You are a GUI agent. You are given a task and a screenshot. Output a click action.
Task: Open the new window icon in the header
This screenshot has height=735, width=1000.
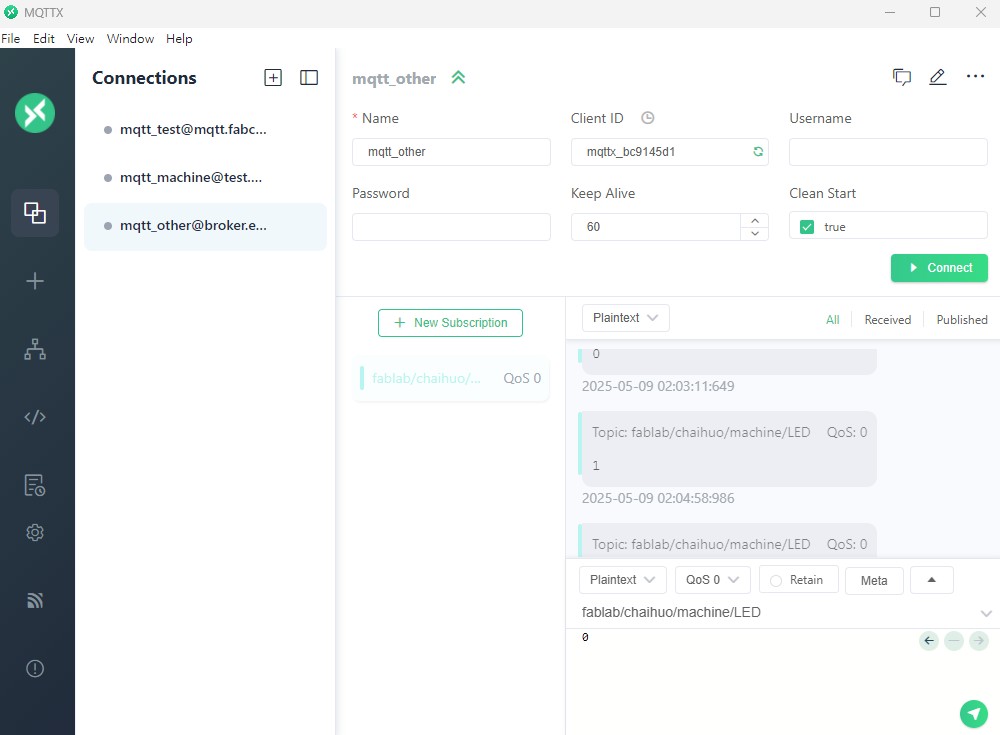(902, 77)
